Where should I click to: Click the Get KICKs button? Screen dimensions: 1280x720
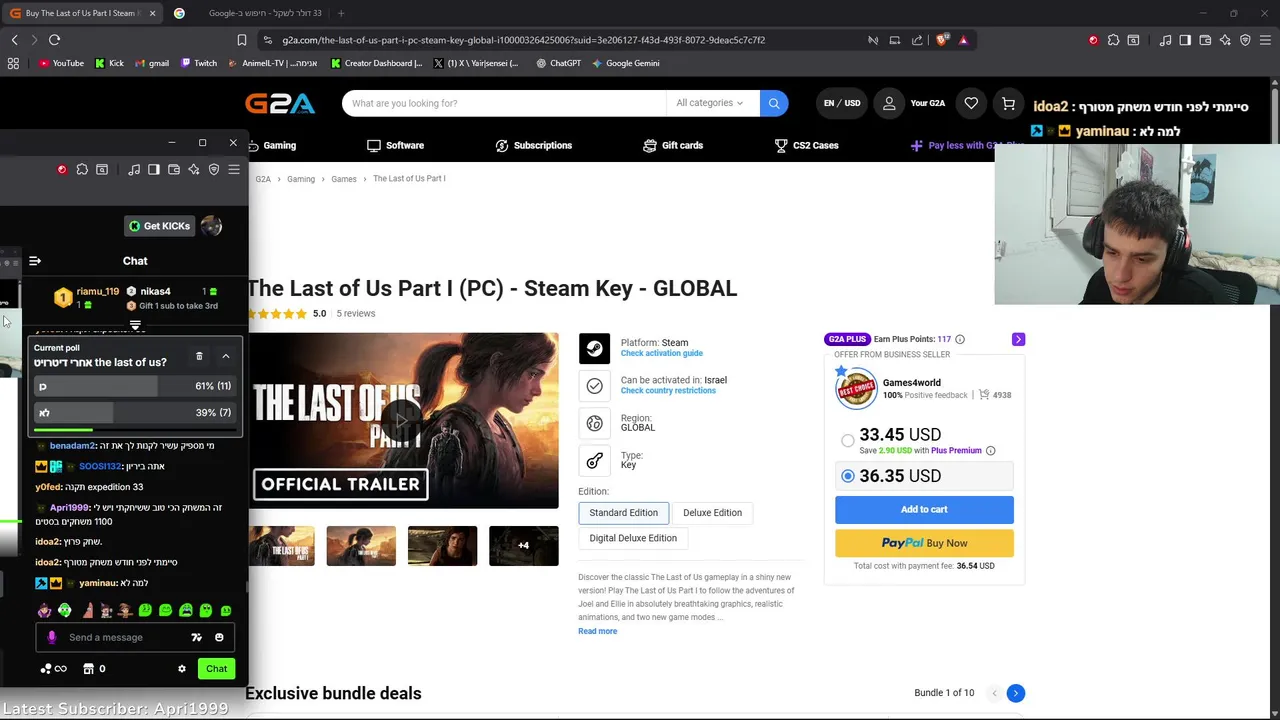(x=159, y=226)
